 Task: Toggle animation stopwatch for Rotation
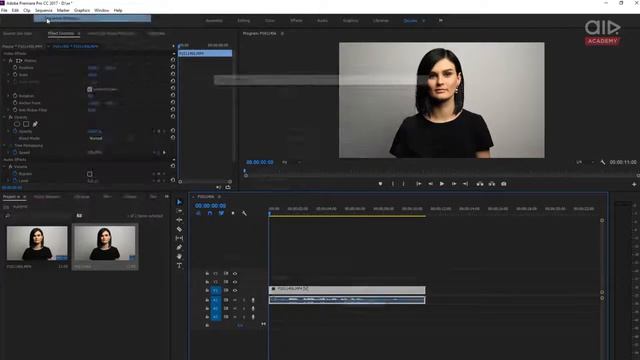(x=15, y=96)
